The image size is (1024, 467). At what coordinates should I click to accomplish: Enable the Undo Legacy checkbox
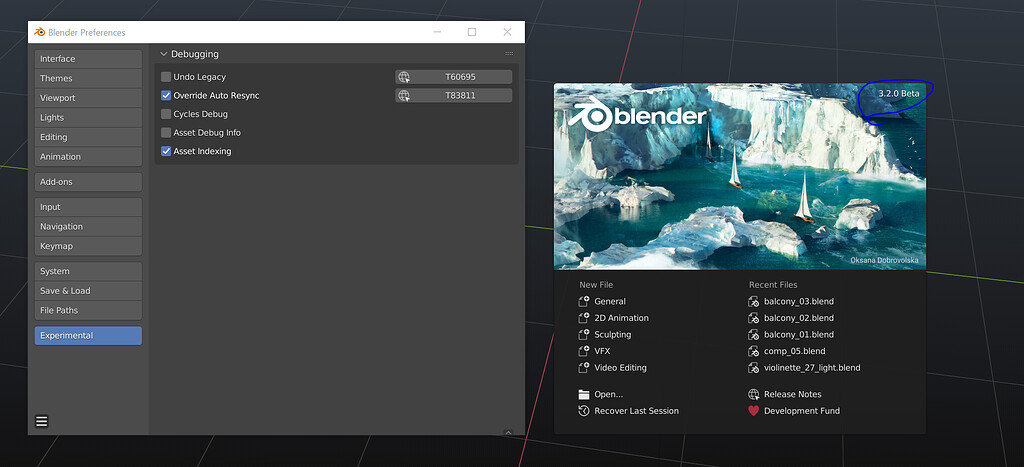click(166, 77)
